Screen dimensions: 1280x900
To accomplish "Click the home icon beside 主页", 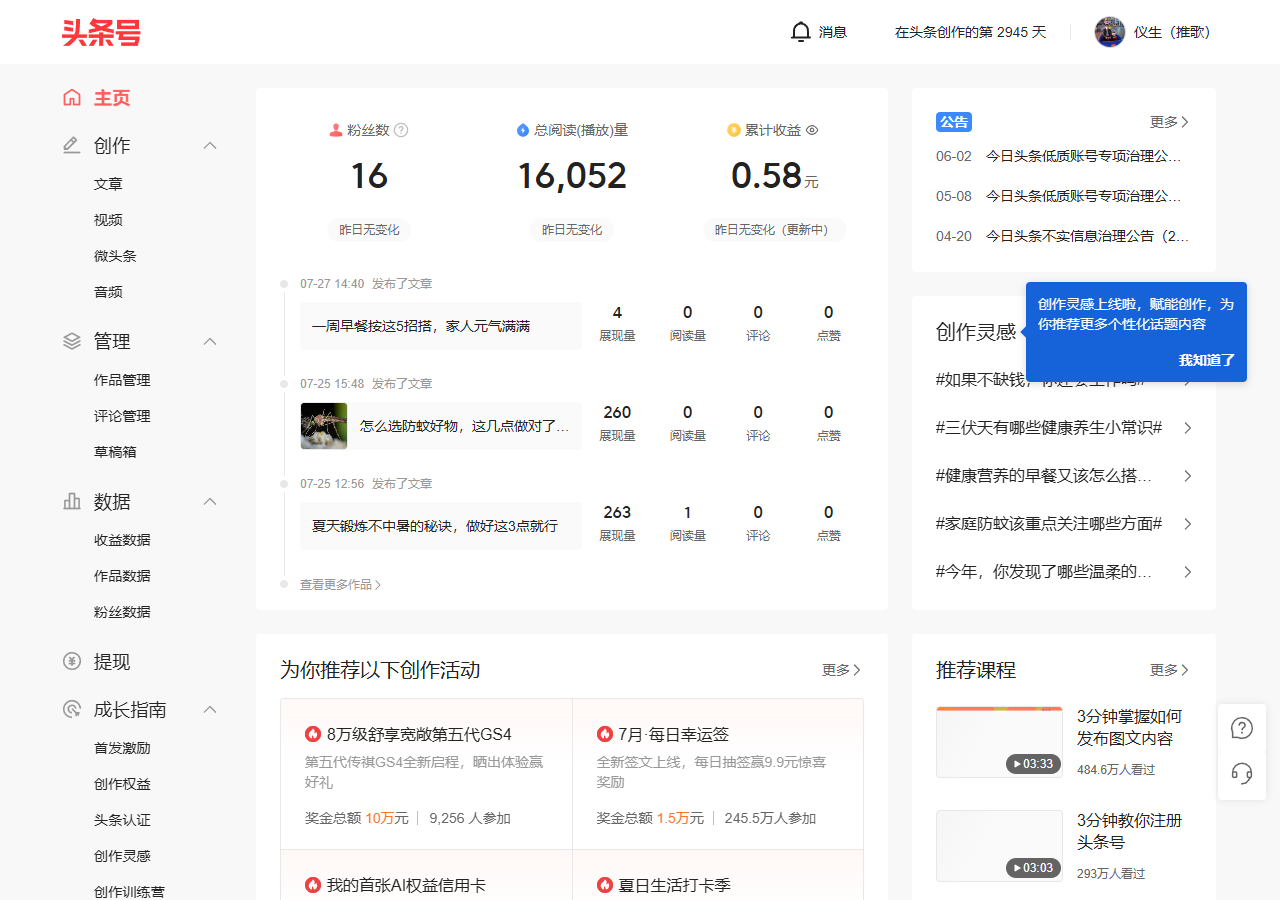I will (x=72, y=98).
